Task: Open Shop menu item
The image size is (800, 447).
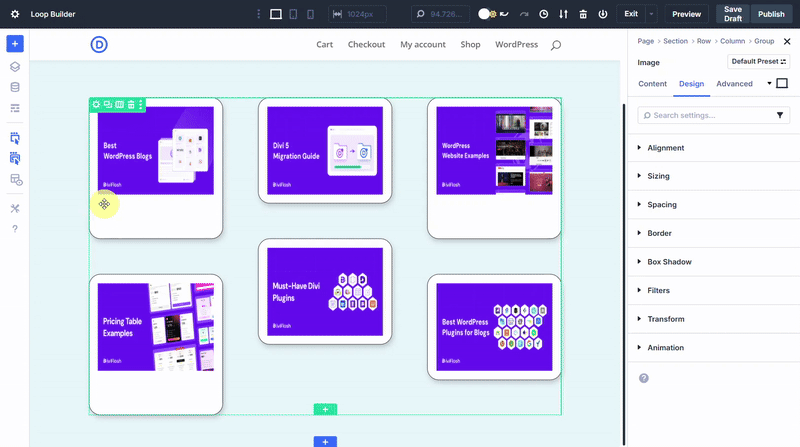Action: click(470, 45)
